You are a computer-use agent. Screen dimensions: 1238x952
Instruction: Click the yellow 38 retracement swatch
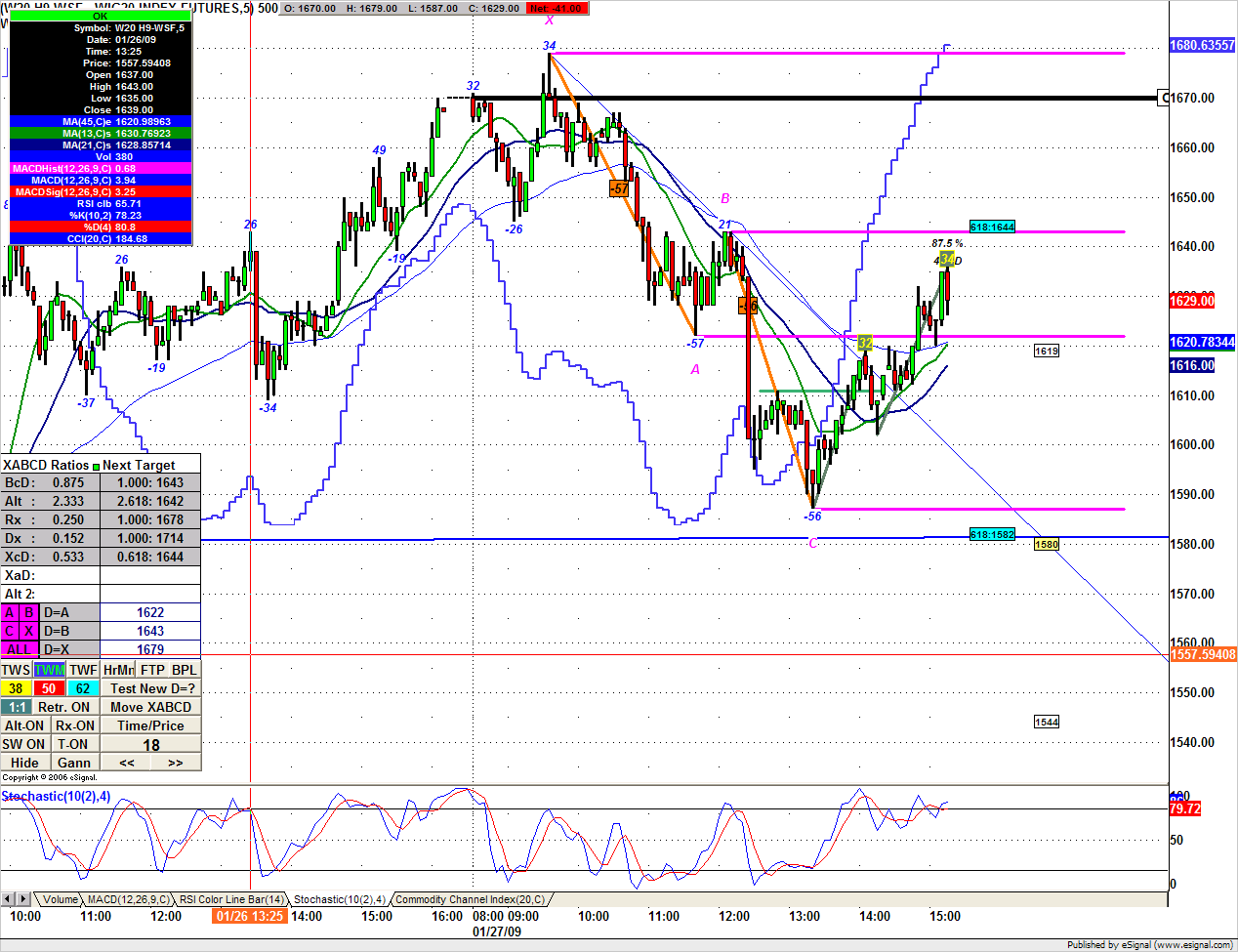point(17,688)
